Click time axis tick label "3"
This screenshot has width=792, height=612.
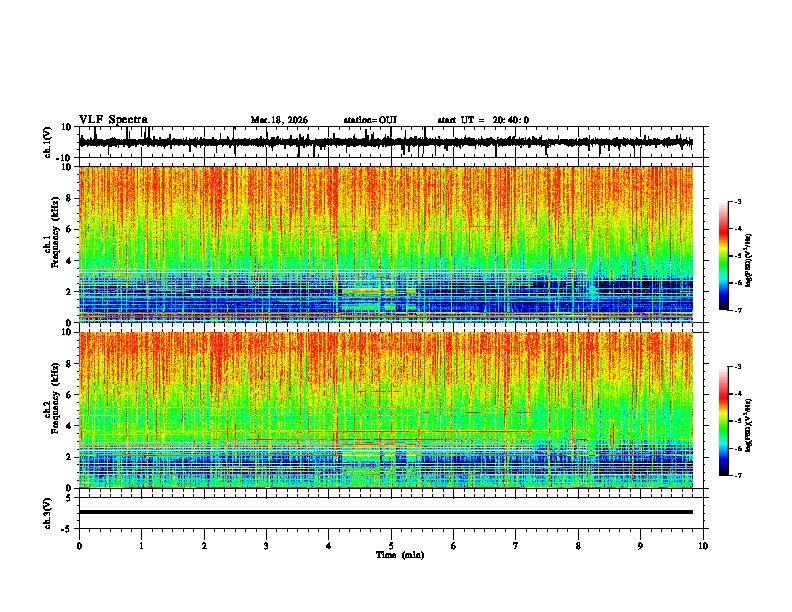click(x=266, y=546)
